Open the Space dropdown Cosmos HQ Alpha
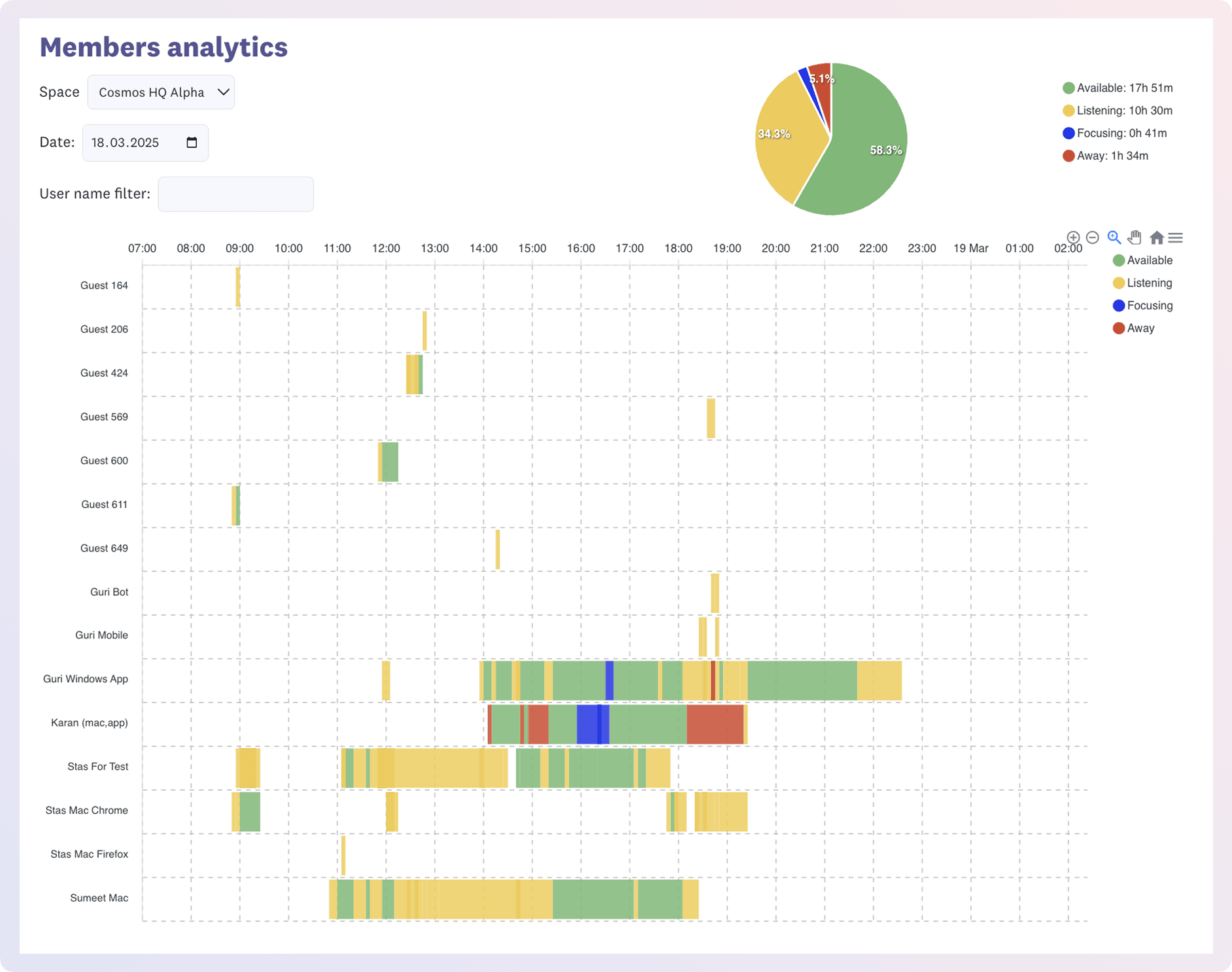The width and height of the screenshot is (1232, 972). [161, 92]
